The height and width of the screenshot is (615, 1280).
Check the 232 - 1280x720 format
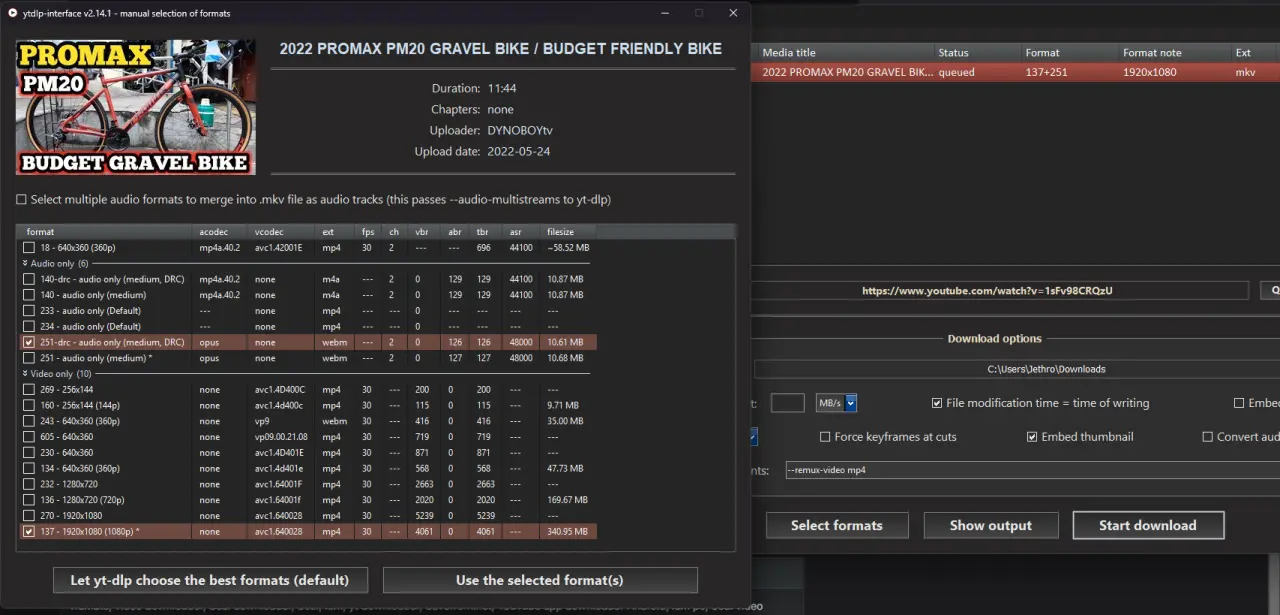click(29, 484)
